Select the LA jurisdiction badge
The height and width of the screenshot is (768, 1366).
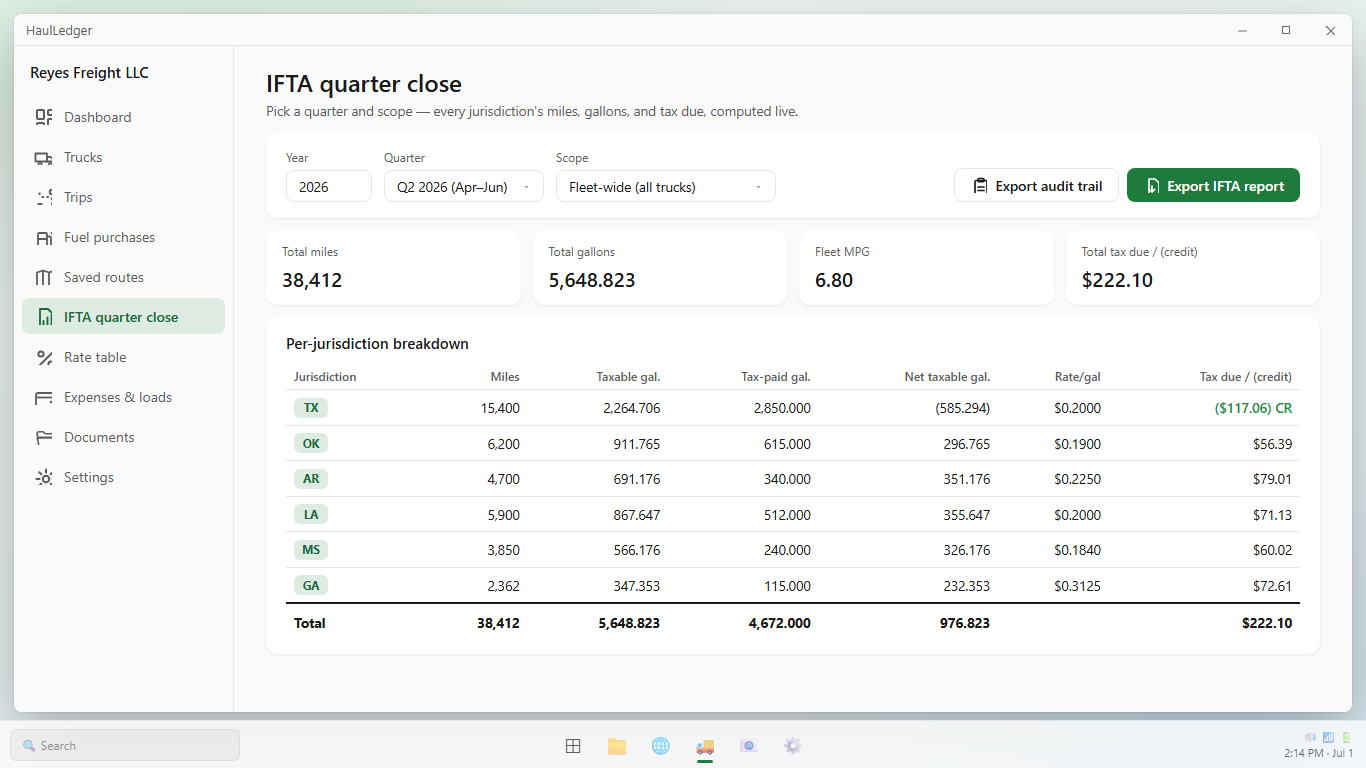(311, 514)
